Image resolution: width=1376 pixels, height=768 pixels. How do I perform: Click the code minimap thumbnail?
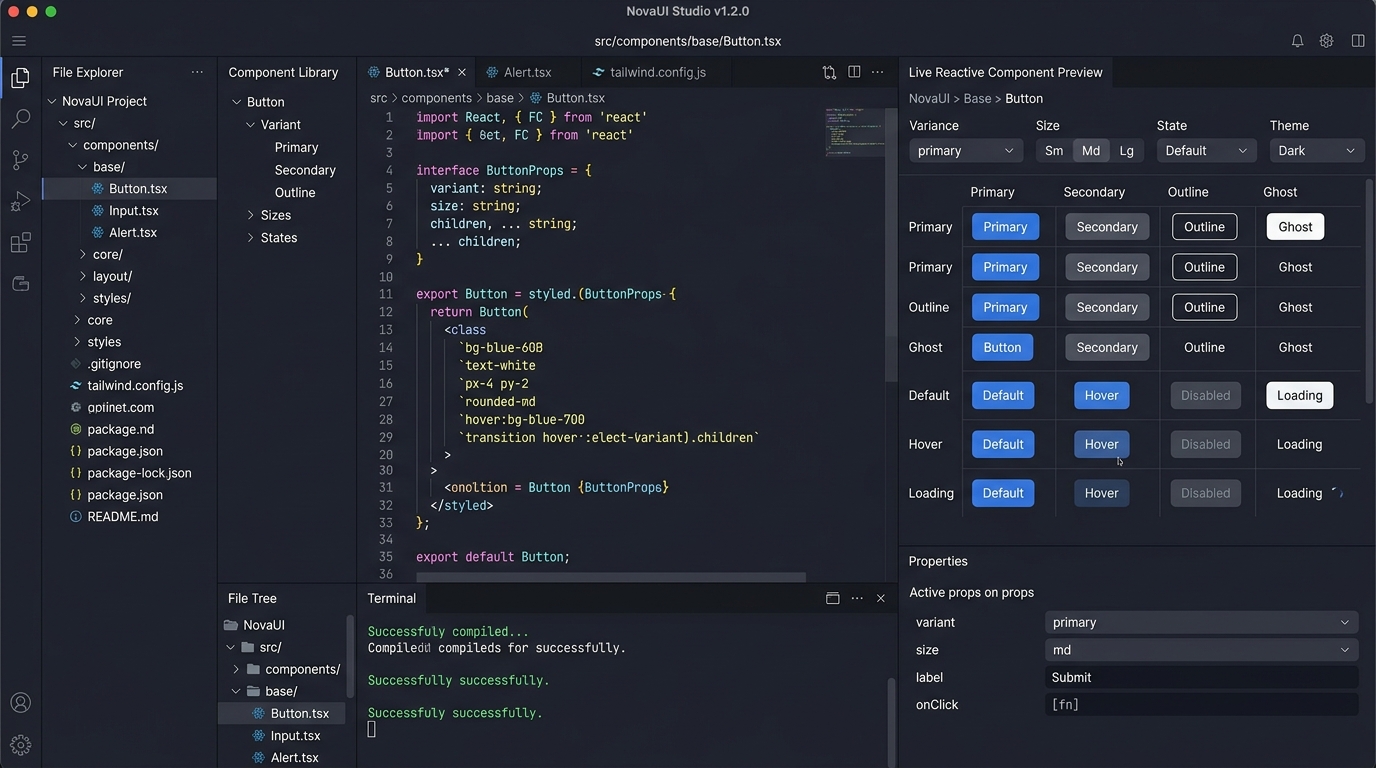[855, 132]
